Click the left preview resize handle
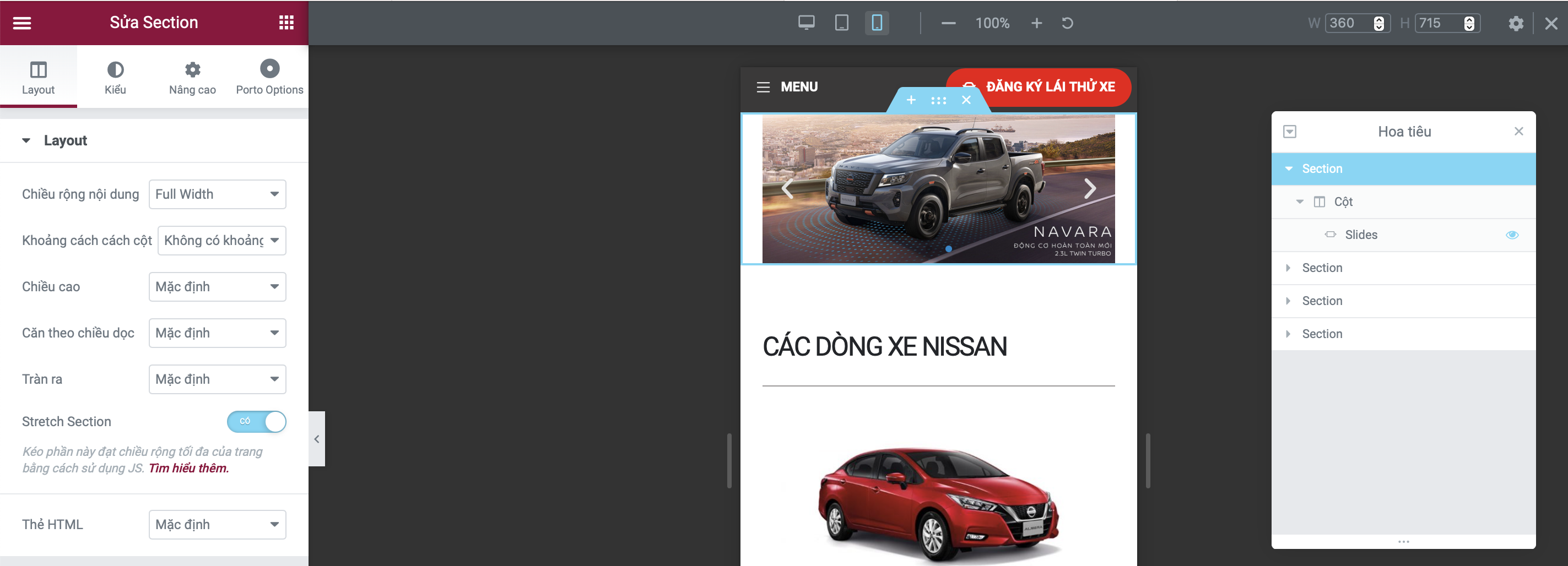The image size is (1568, 566). click(x=729, y=461)
